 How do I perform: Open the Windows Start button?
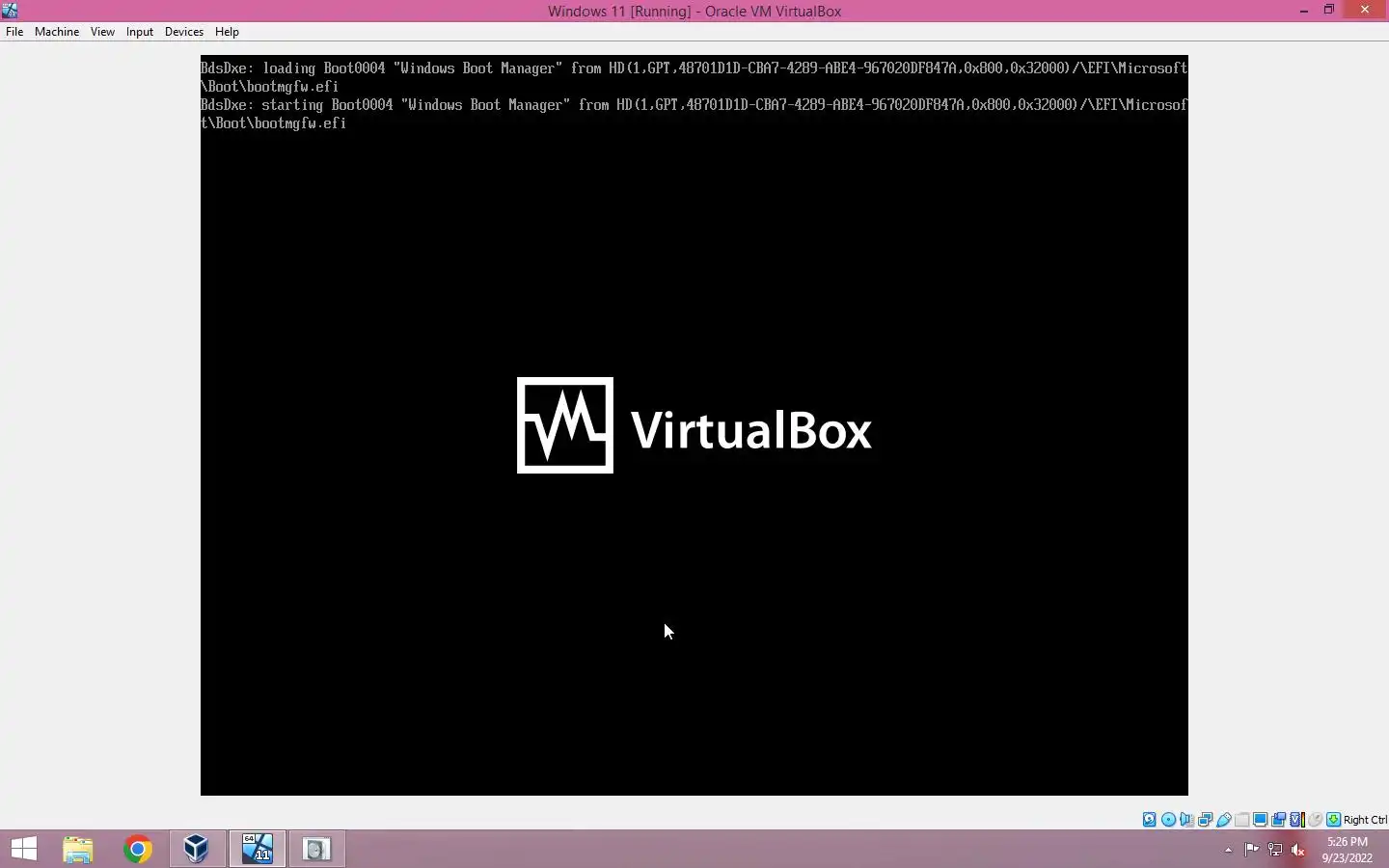(24, 849)
